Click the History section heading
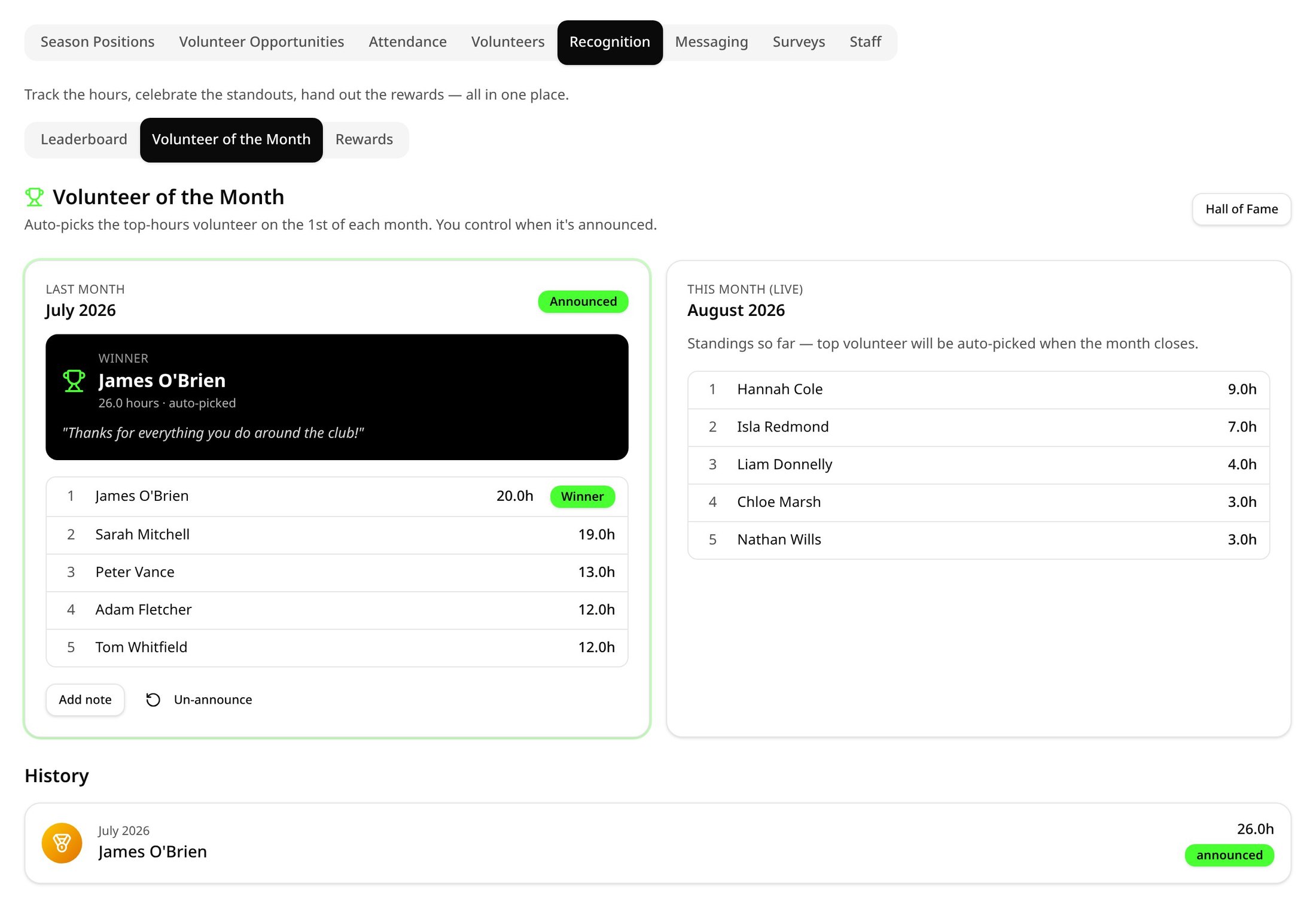Screen dimensions: 1316x900 point(57,776)
